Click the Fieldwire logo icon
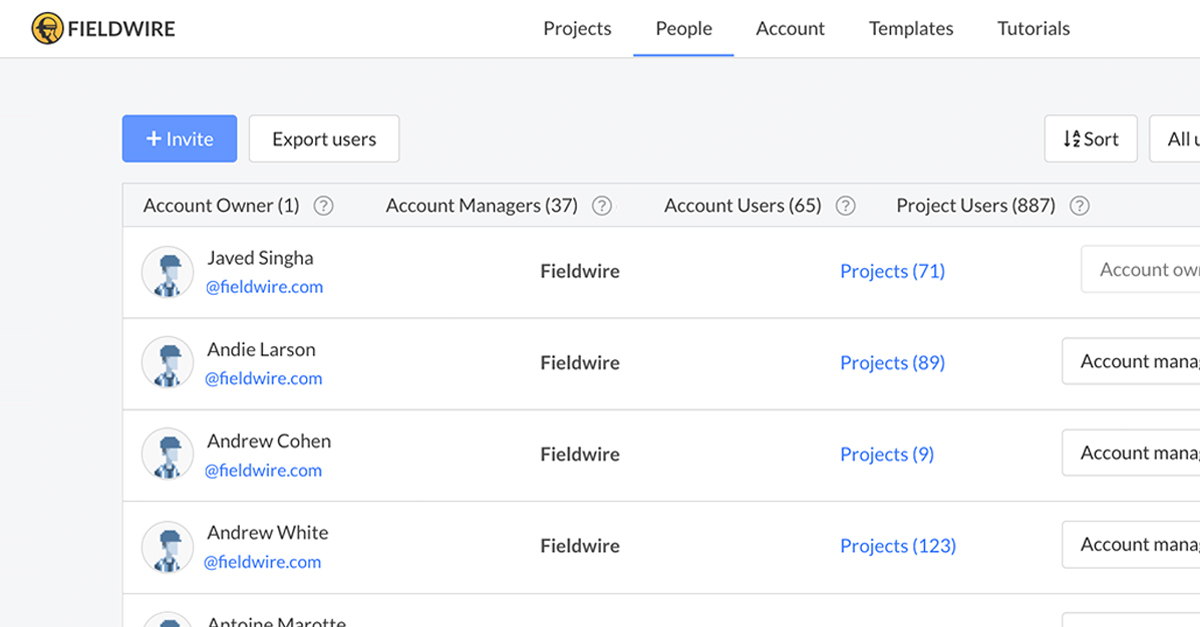The width and height of the screenshot is (1200, 627). pos(46,29)
